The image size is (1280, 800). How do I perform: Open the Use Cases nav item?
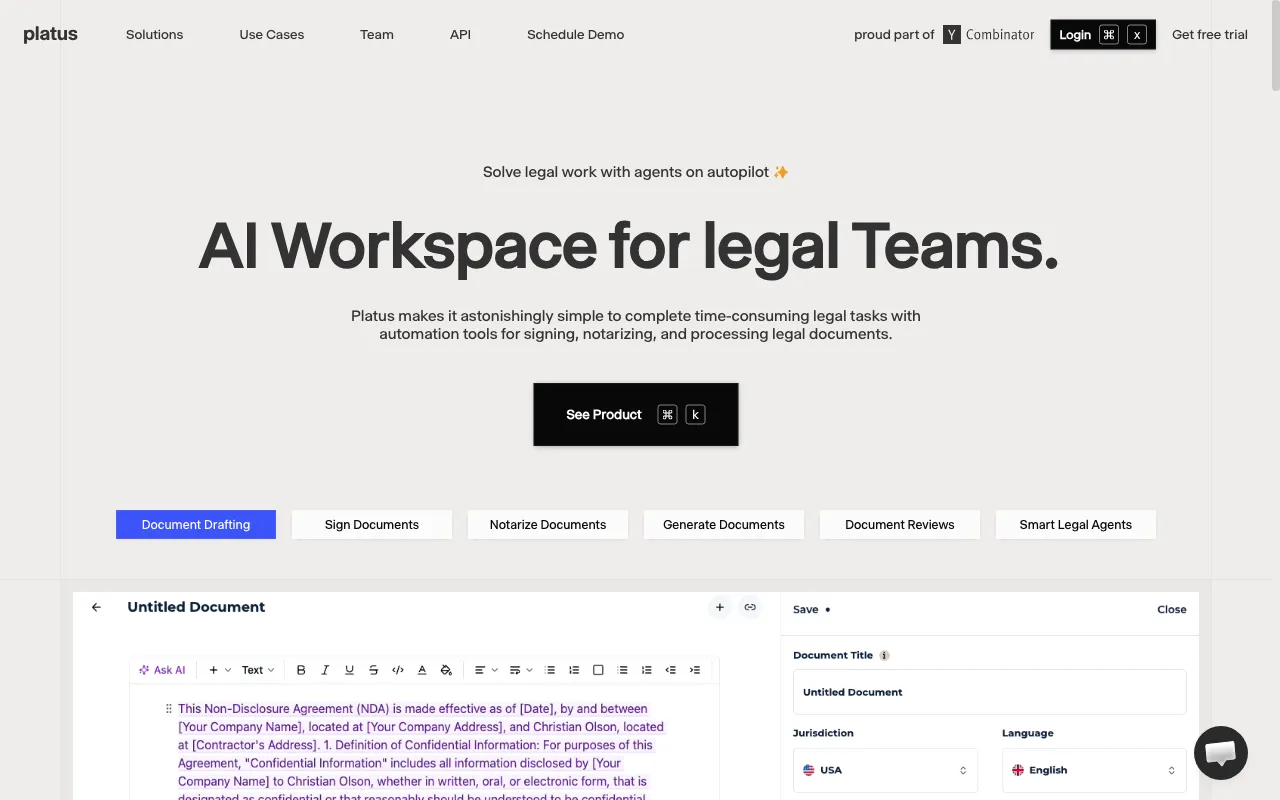[272, 34]
